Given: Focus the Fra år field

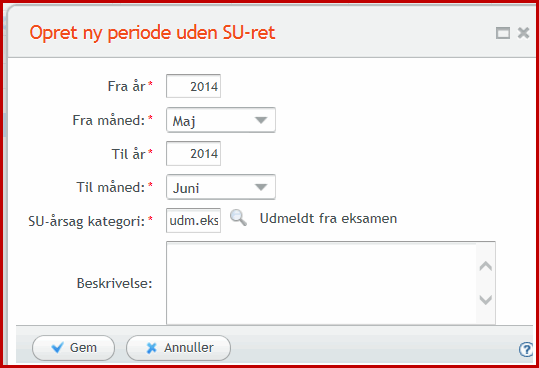Looking at the screenshot, I should pyautogui.click(x=194, y=86).
